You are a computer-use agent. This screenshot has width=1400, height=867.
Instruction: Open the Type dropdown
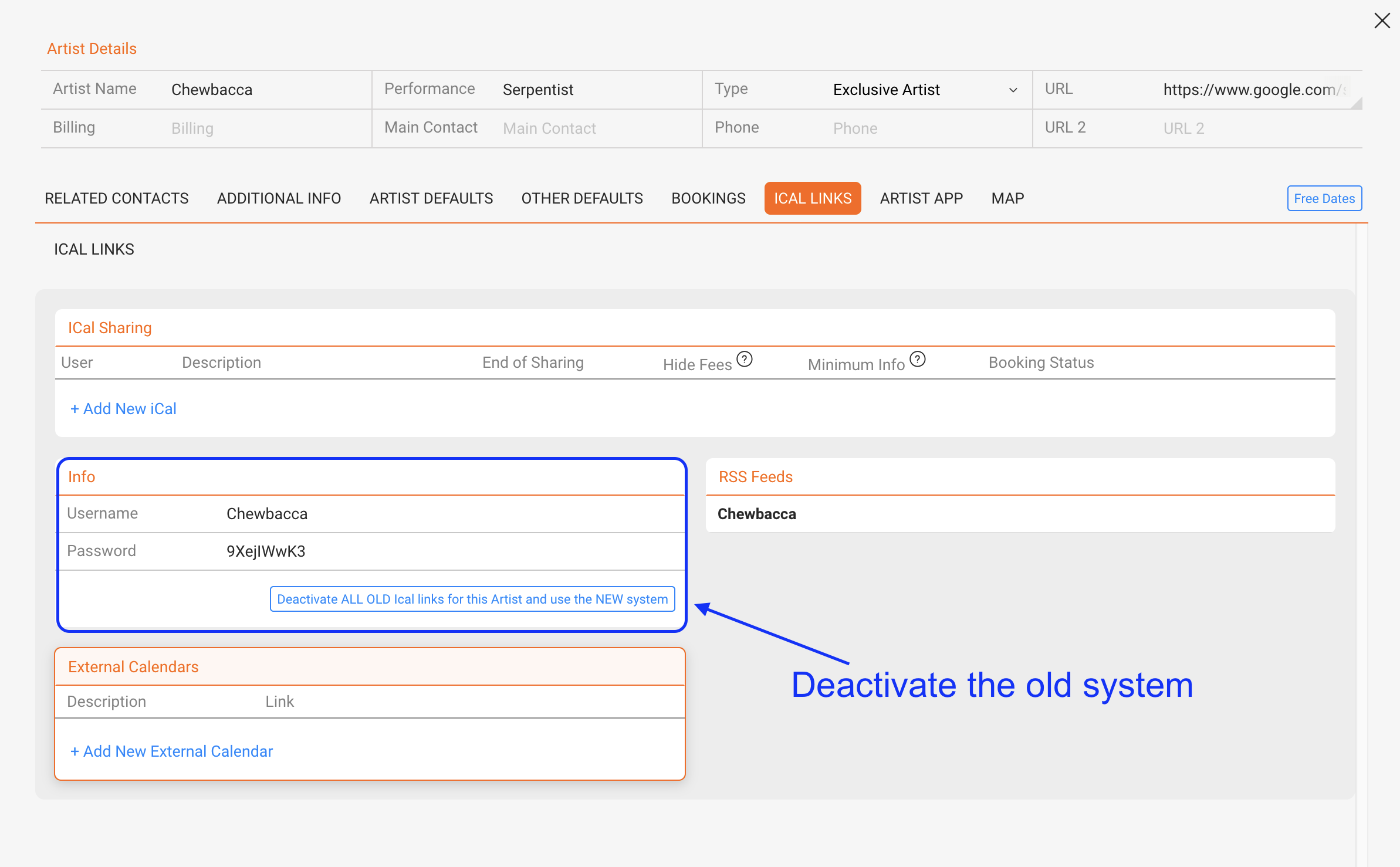(x=925, y=90)
